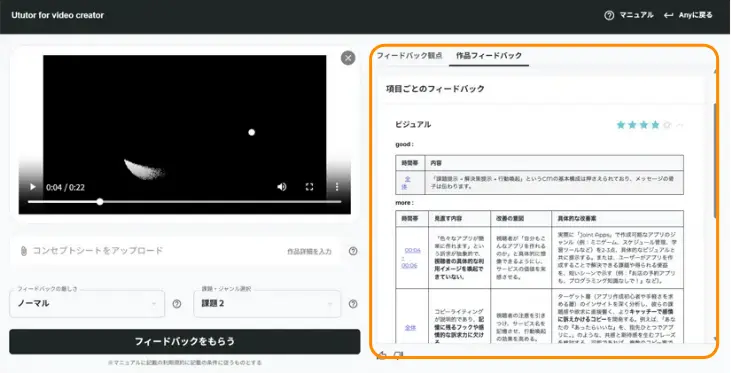Remove the video with the X button
Viewport: 731px width, 374px height.
(x=348, y=58)
